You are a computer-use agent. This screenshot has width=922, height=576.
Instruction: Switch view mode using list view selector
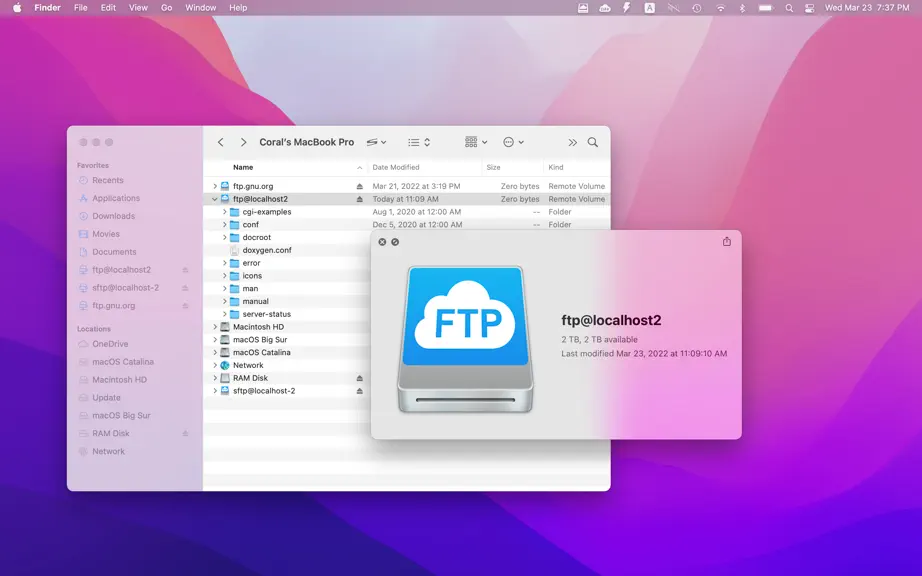point(419,142)
